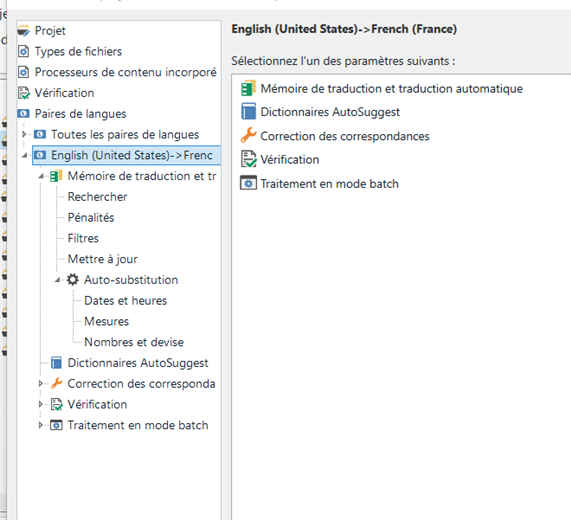Click the Types de fichiers icon

[x=24, y=52]
